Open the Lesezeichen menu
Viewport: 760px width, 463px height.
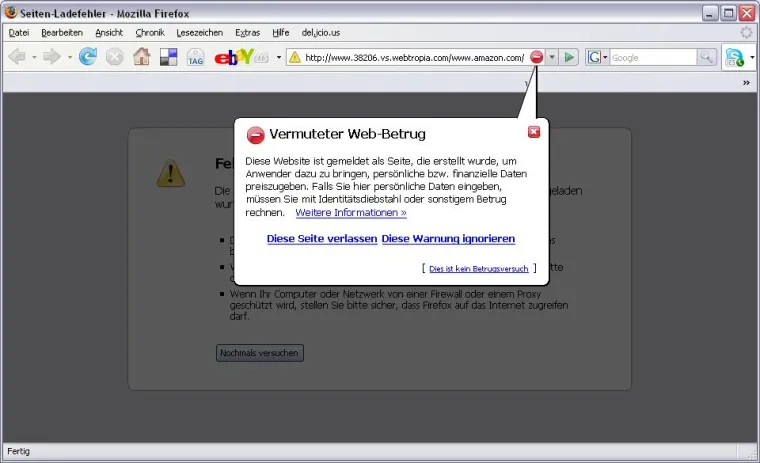[x=200, y=32]
